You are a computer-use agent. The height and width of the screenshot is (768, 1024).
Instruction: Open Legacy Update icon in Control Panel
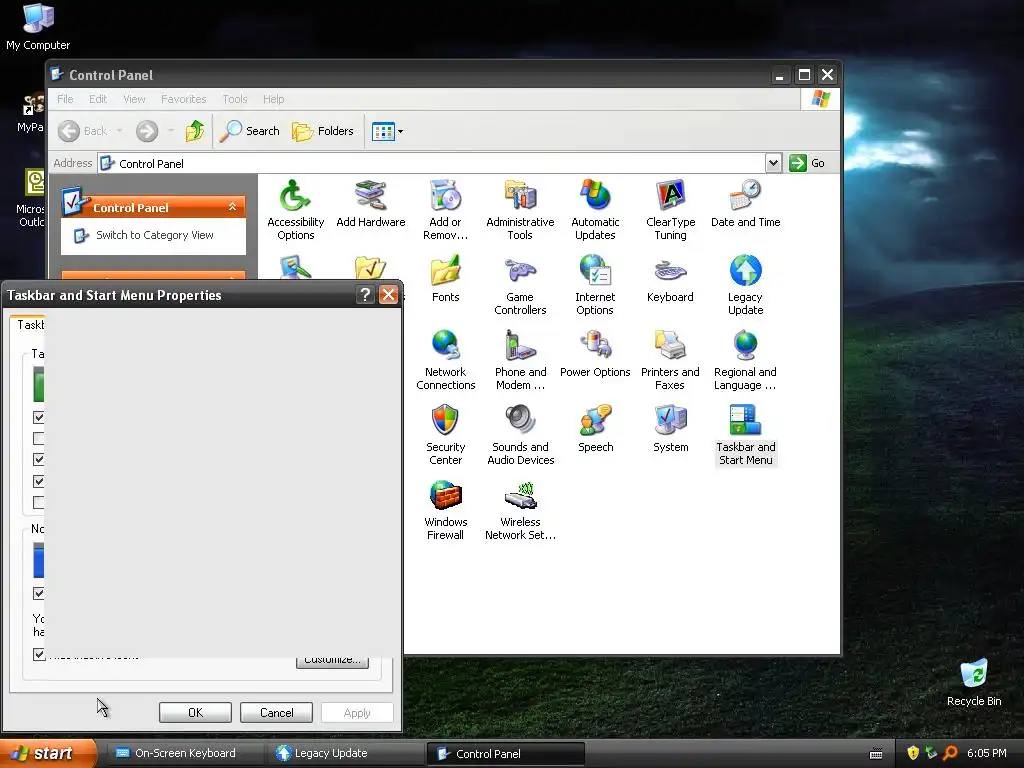[x=745, y=285]
